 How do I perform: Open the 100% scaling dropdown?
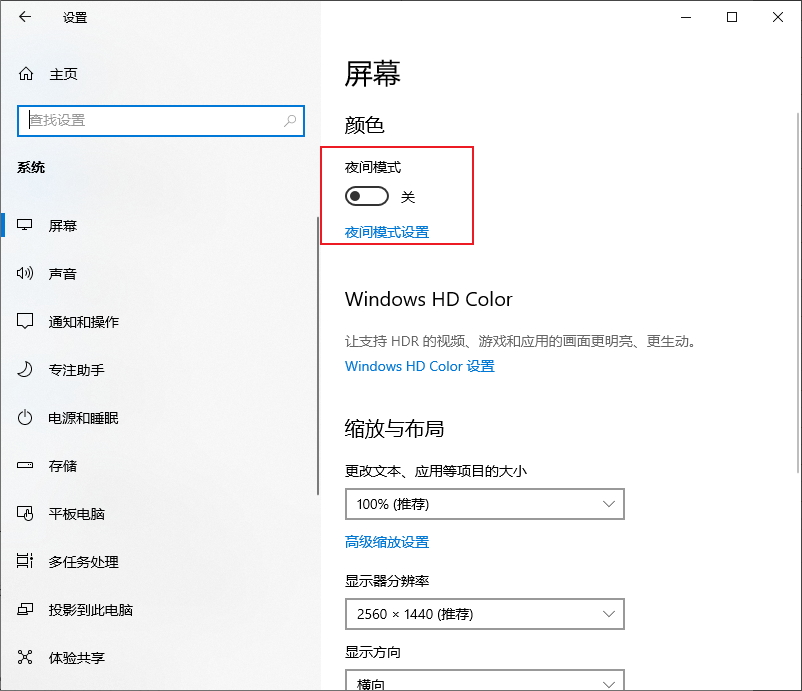tap(484, 504)
